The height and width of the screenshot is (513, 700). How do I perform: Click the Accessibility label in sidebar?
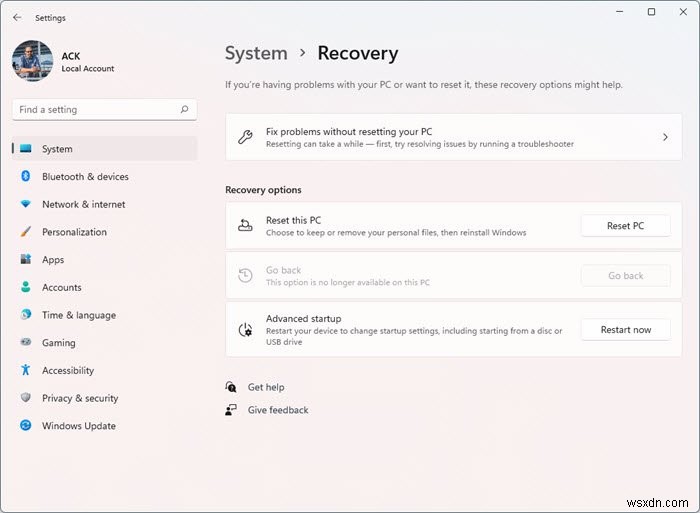68,371
